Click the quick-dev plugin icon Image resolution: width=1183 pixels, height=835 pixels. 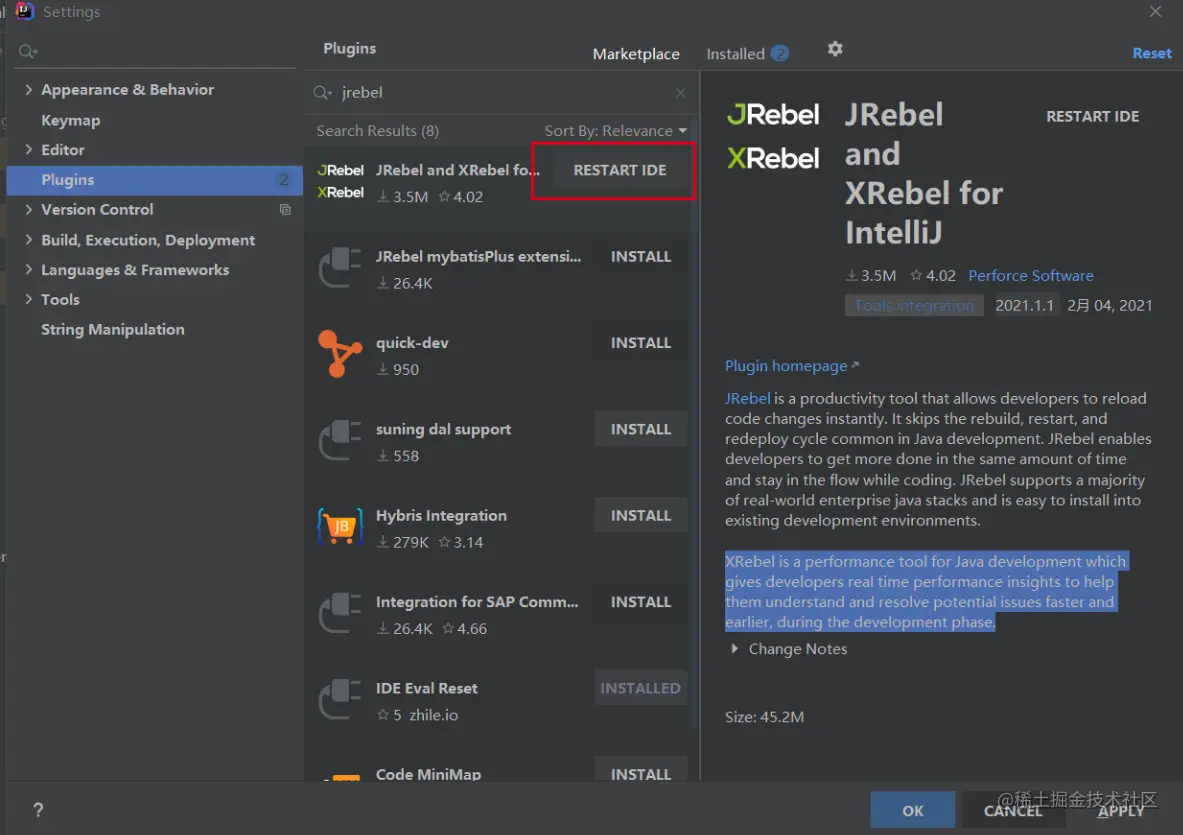tap(340, 354)
